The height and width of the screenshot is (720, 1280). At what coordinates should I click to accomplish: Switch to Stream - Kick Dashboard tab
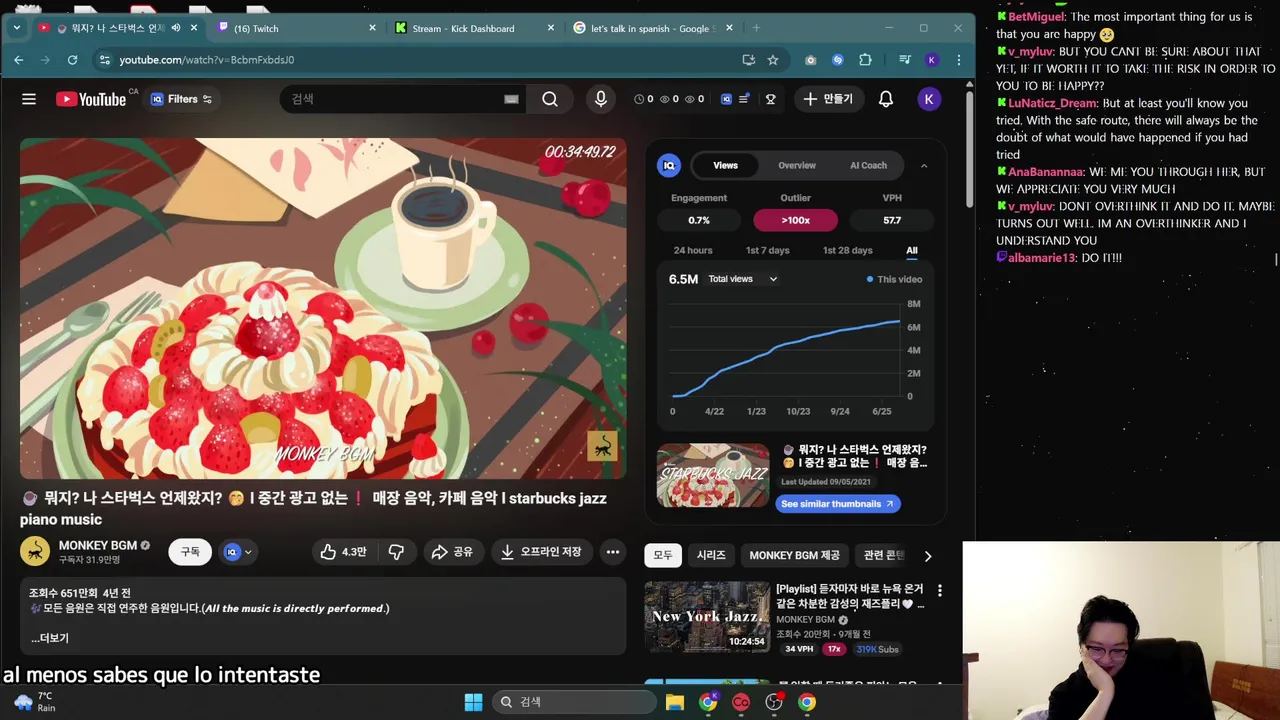coord(474,28)
